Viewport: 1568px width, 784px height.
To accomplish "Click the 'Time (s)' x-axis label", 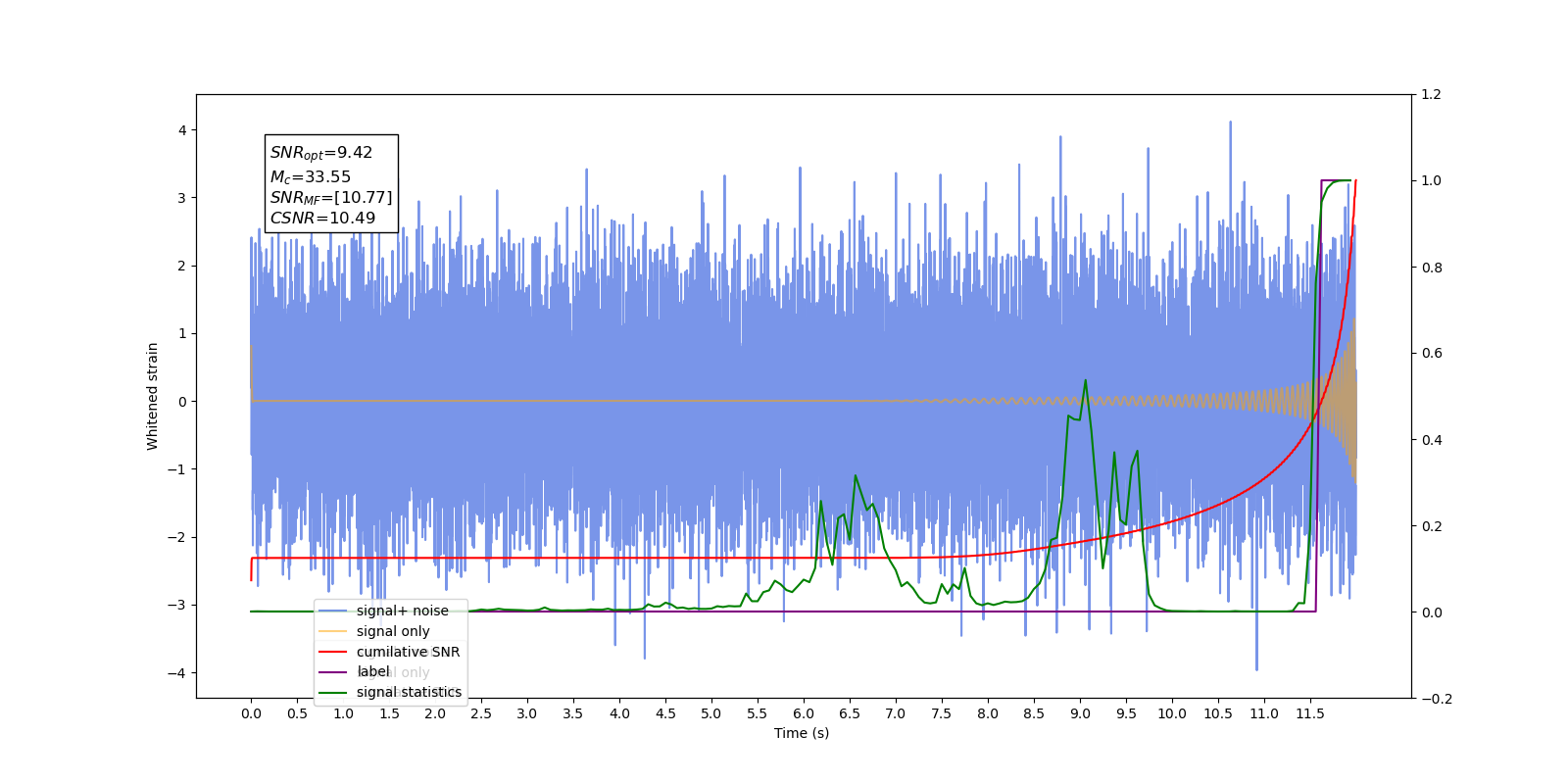I will click(802, 733).
